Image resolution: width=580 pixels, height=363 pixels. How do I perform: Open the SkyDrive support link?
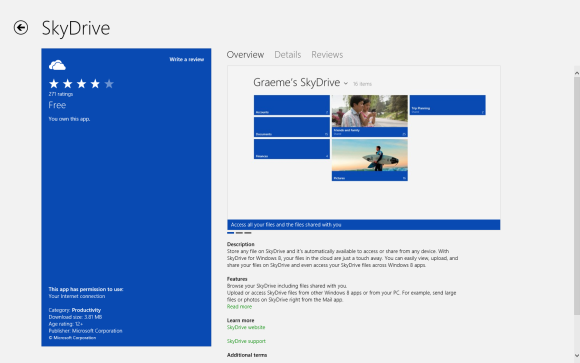pyautogui.click(x=246, y=341)
